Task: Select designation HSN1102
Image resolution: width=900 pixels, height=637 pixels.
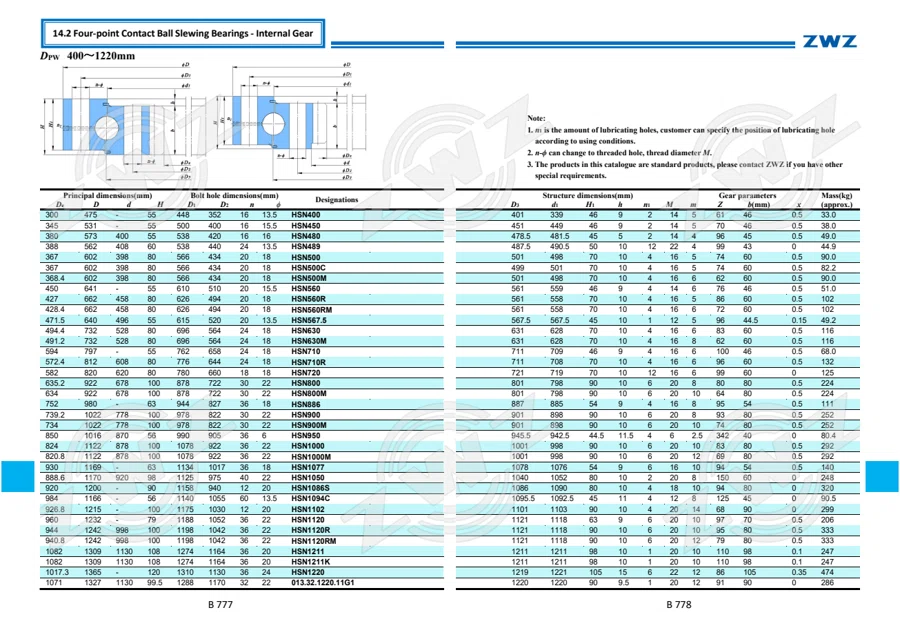Action: point(308,509)
